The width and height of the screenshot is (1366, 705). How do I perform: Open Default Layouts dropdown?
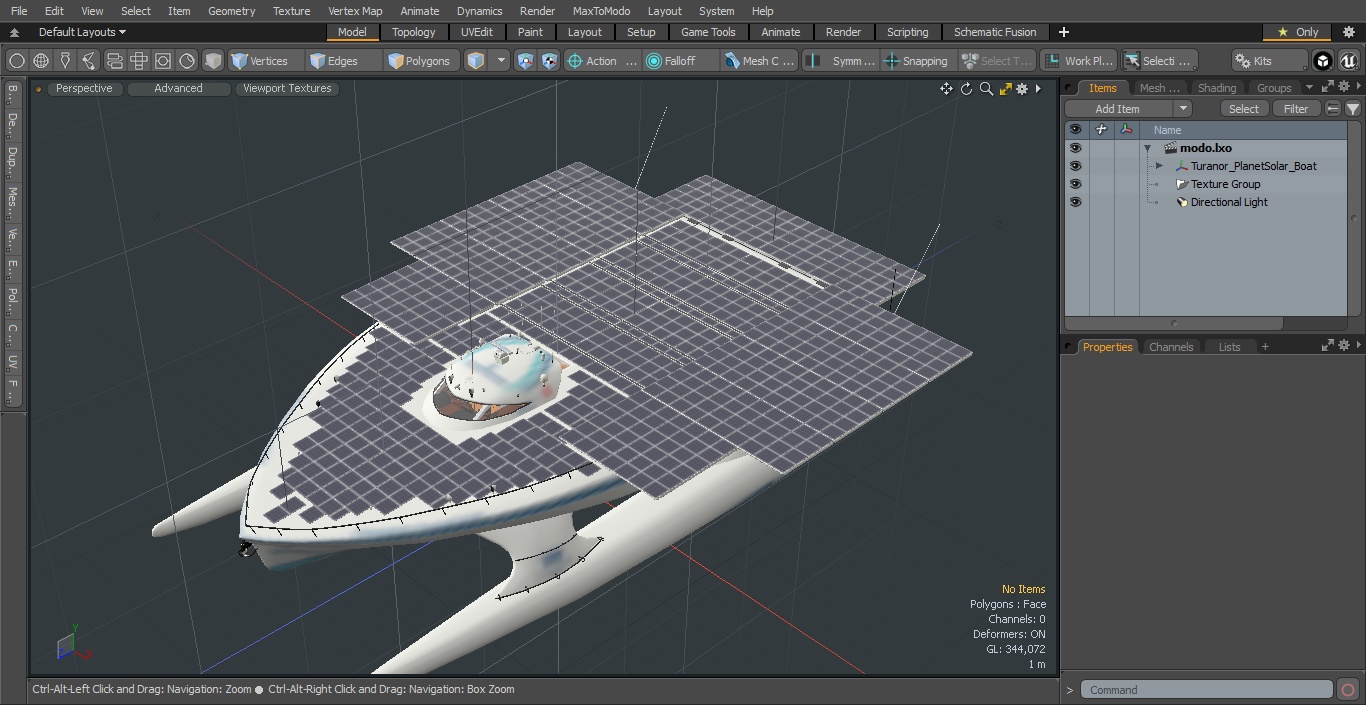[x=82, y=32]
